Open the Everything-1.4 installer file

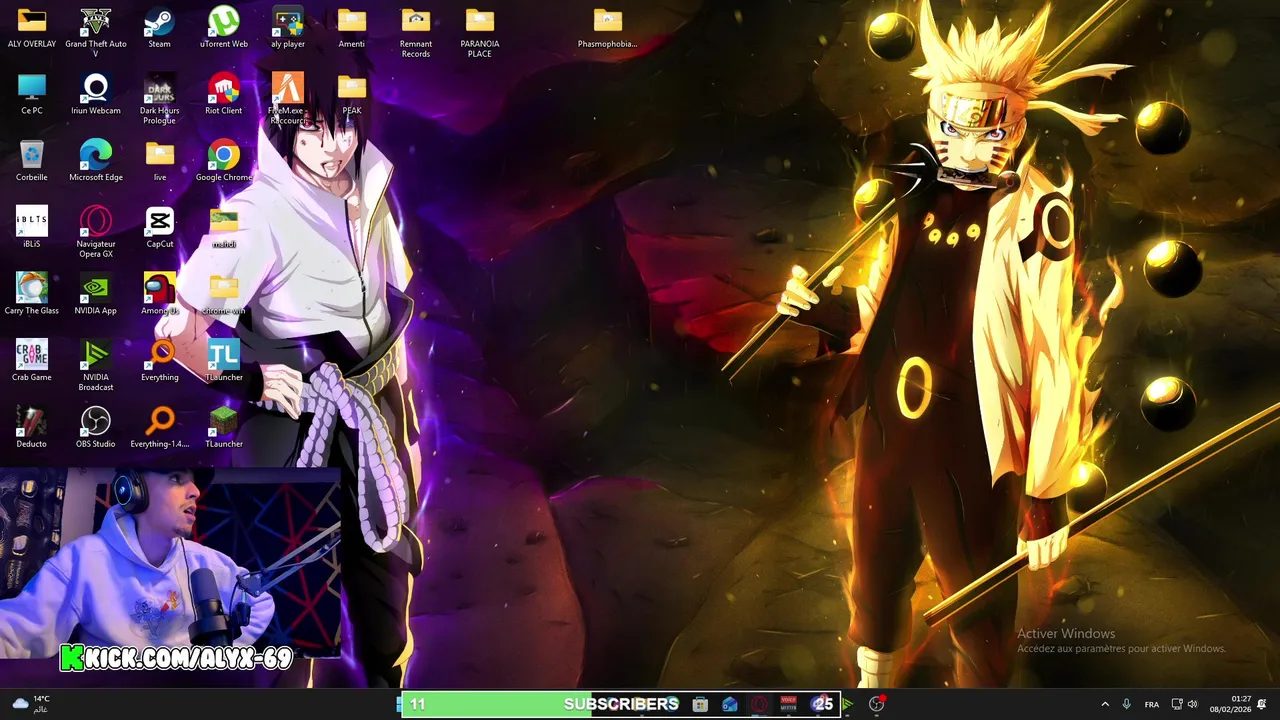[x=160, y=427]
